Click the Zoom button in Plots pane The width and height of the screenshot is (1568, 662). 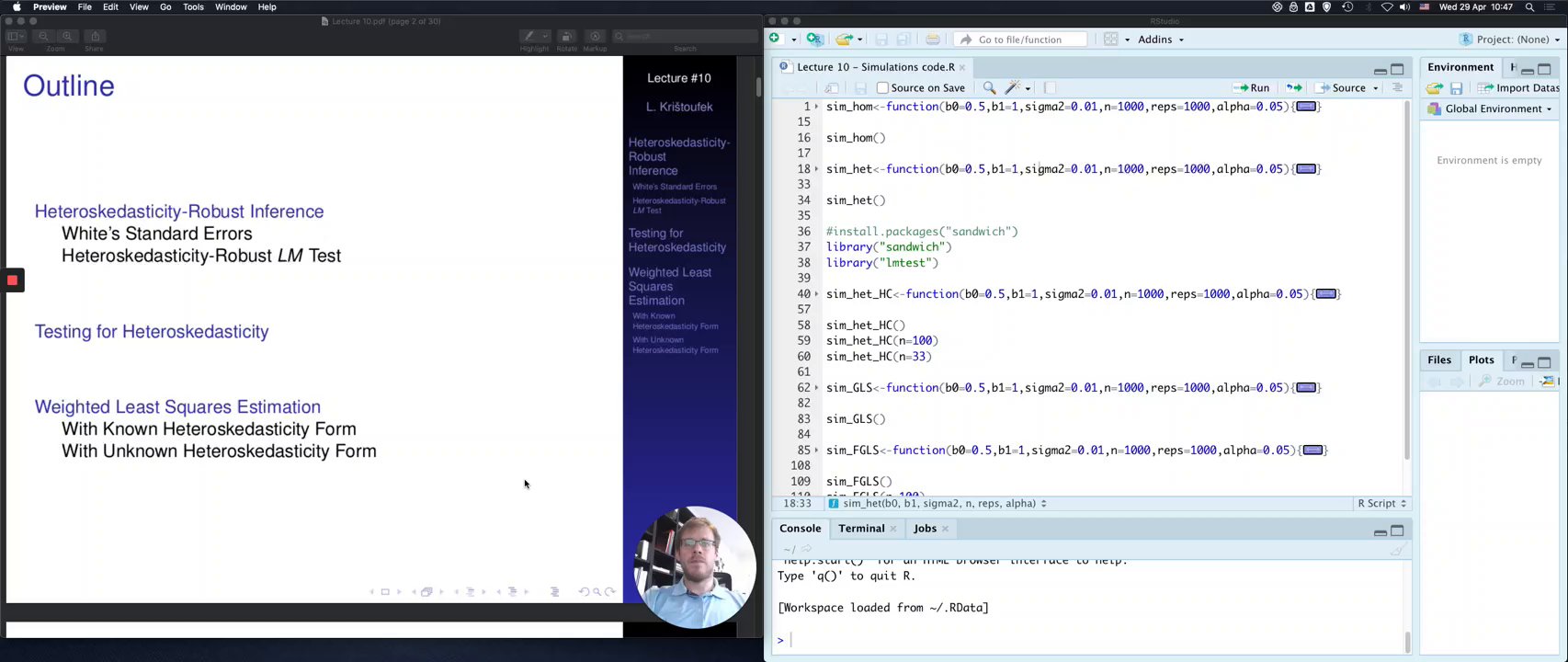pyautogui.click(x=1501, y=382)
